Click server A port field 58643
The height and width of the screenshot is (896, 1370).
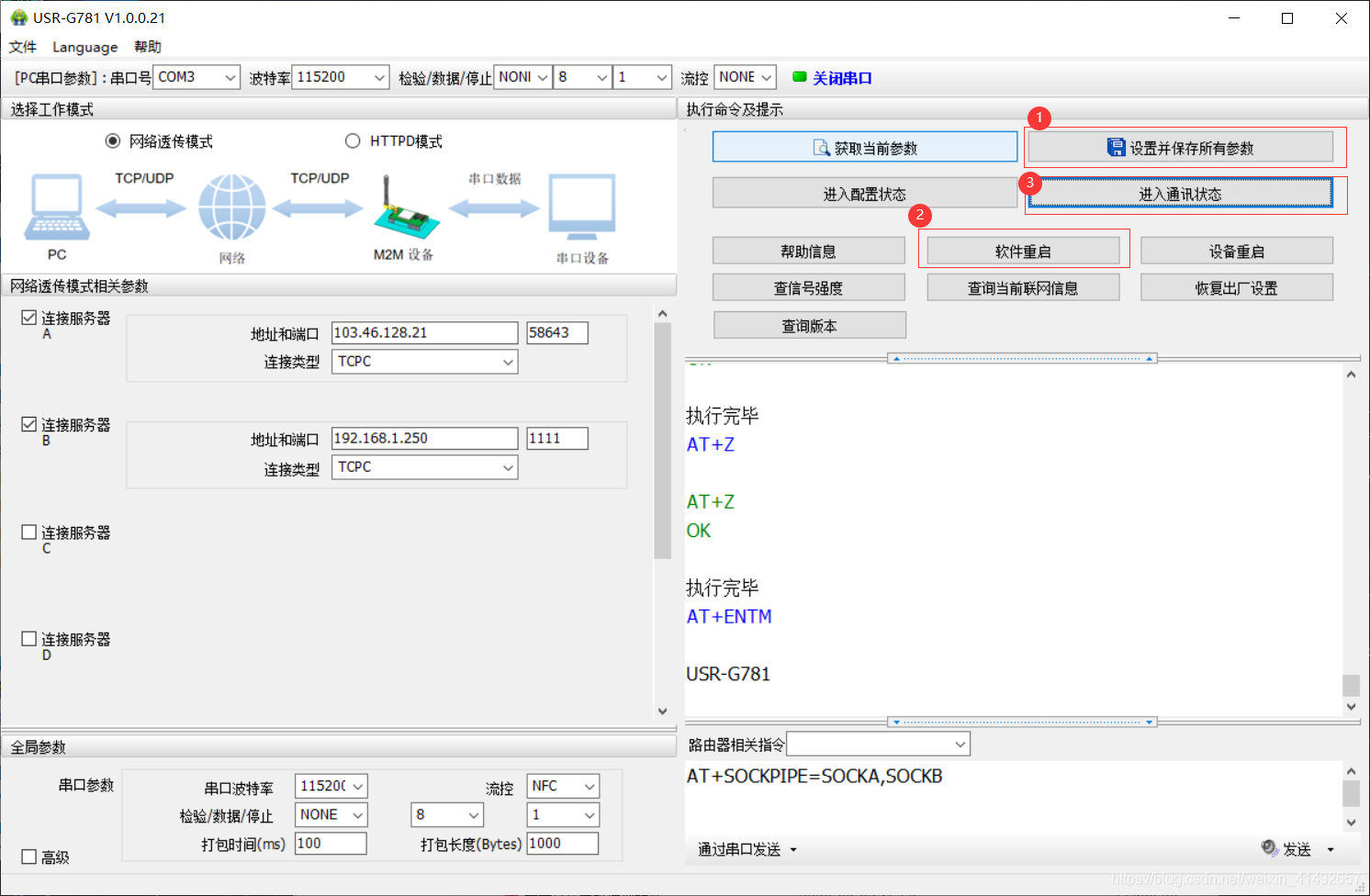[557, 332]
